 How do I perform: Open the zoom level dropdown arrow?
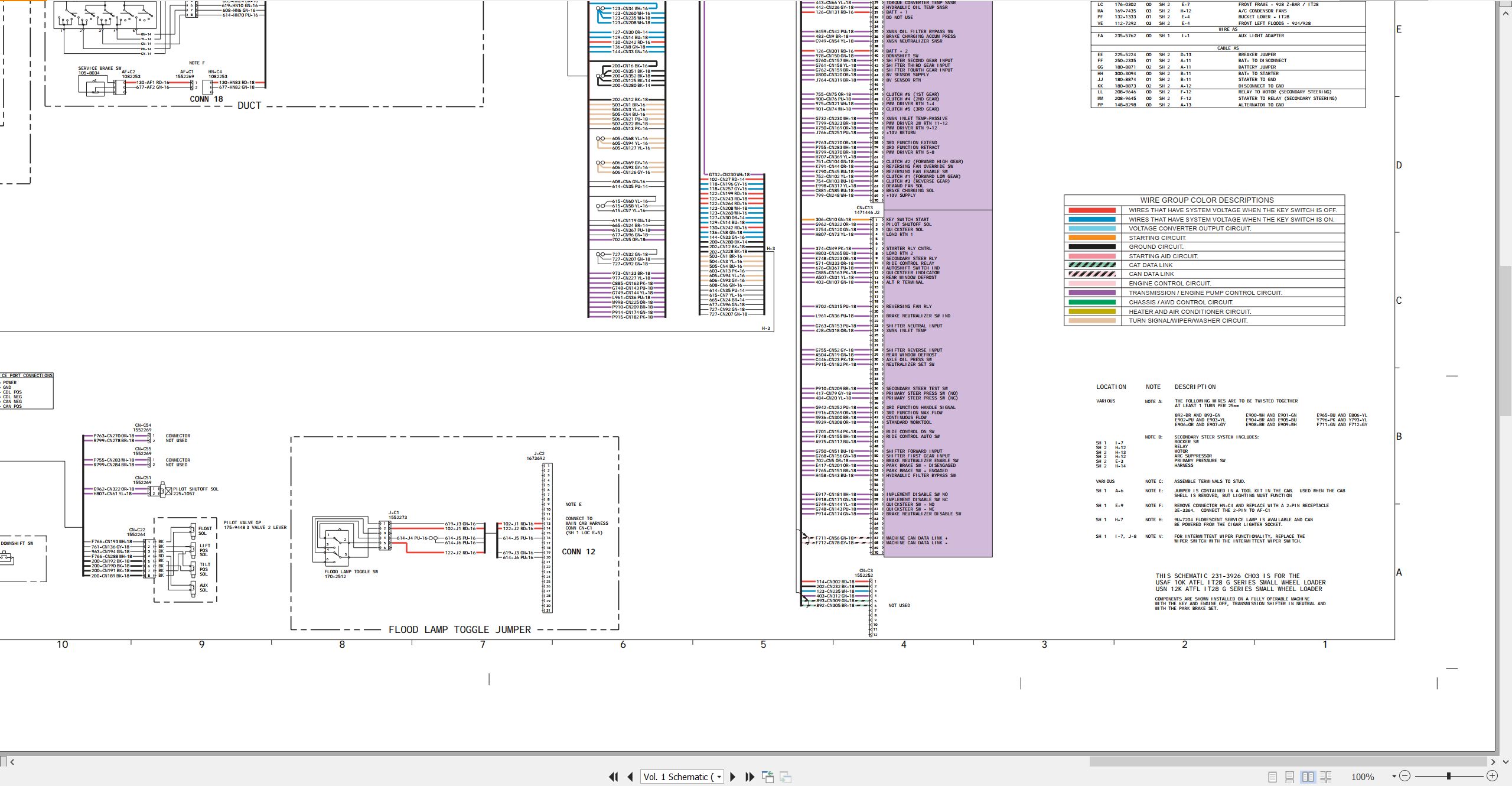click(1394, 777)
